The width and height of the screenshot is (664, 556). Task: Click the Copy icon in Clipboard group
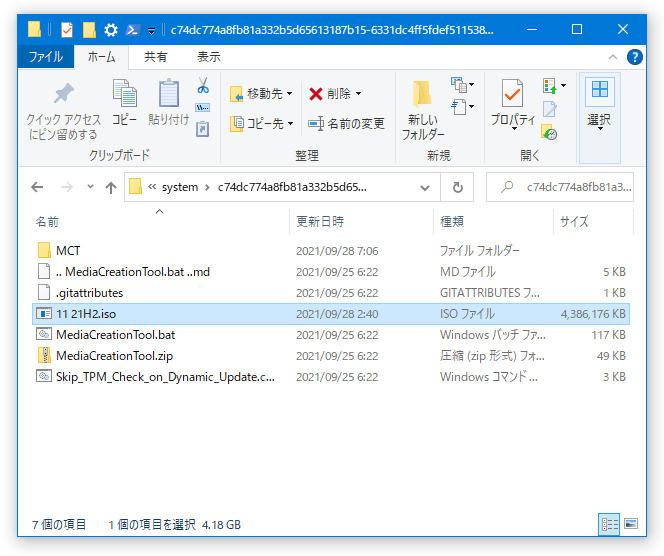pos(124,93)
